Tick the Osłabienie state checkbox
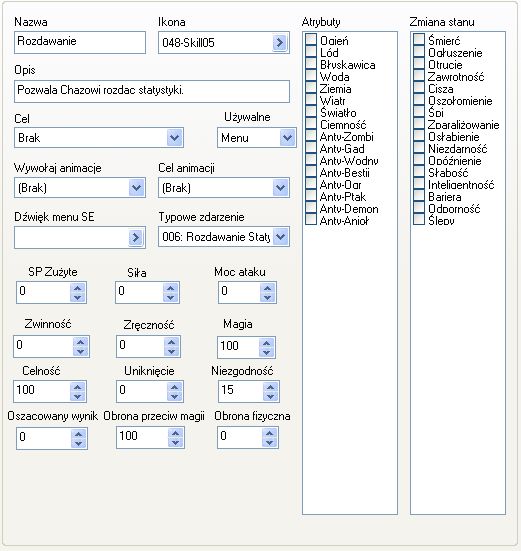The image size is (521, 551). 419,135
